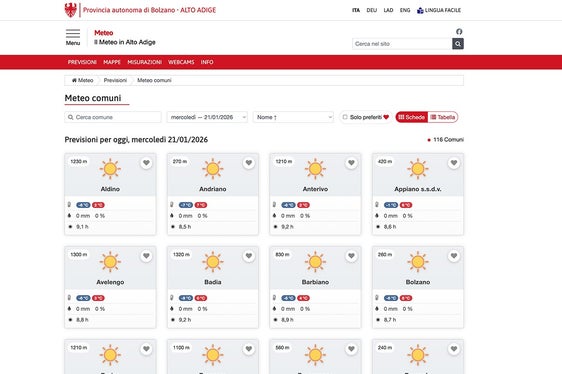Click the Cerca nel sito field
This screenshot has height=374, width=562.
click(x=402, y=44)
